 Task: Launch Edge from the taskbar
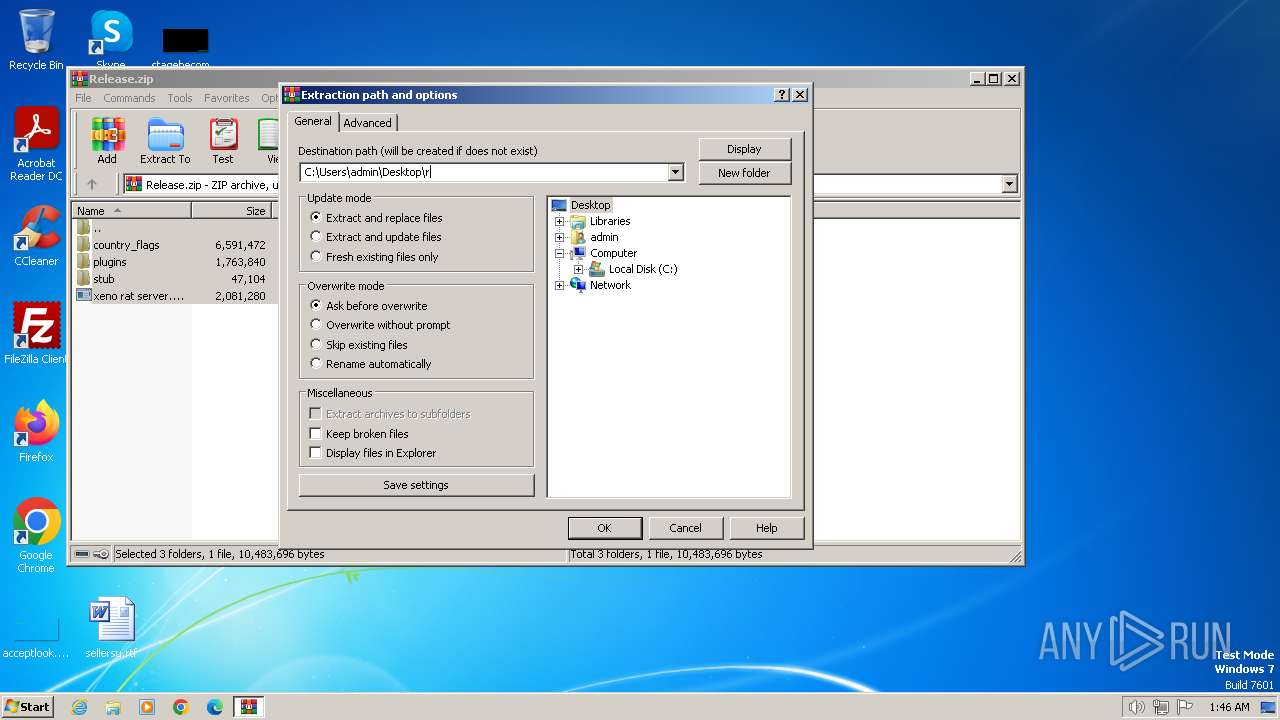pyautogui.click(x=215, y=707)
